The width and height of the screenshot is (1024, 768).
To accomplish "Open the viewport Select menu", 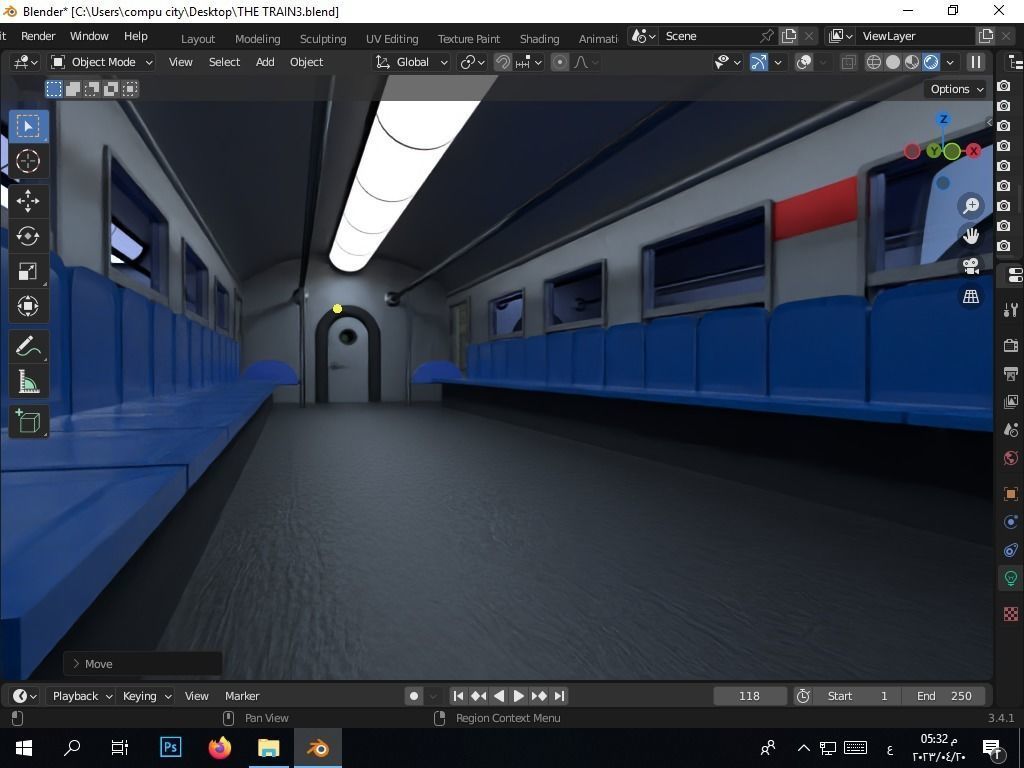I will [224, 62].
